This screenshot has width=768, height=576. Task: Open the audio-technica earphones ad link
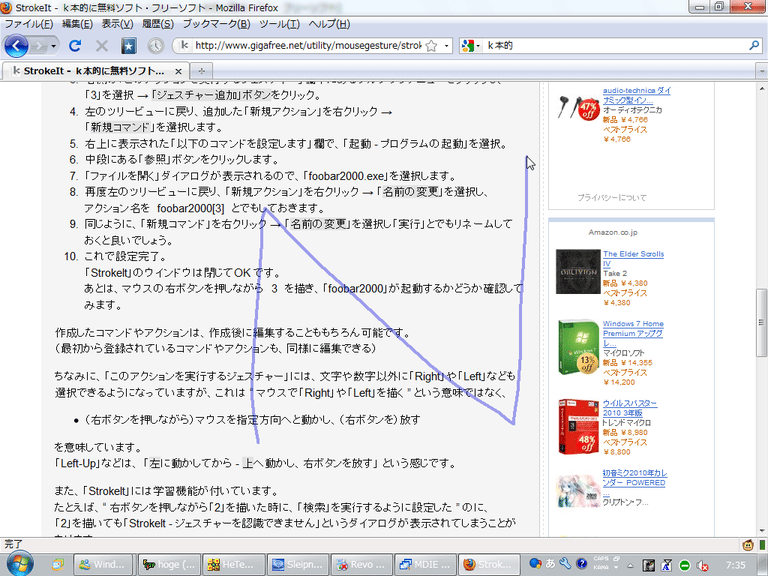point(636,95)
